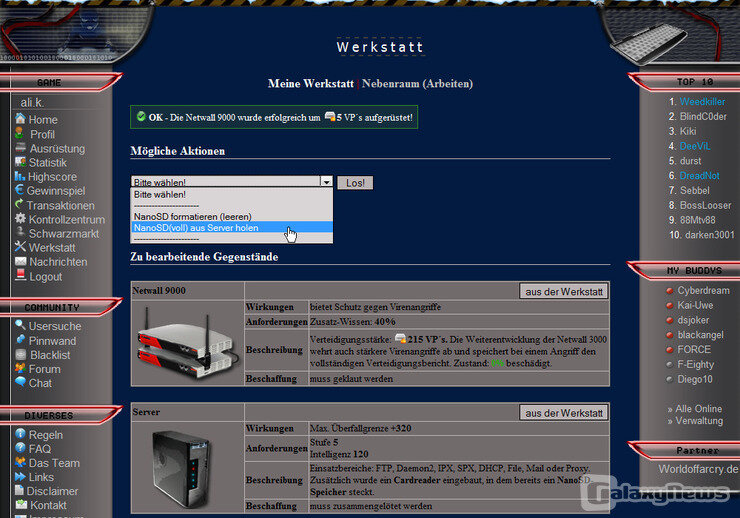Click the Kontakt mail icon

[21, 504]
